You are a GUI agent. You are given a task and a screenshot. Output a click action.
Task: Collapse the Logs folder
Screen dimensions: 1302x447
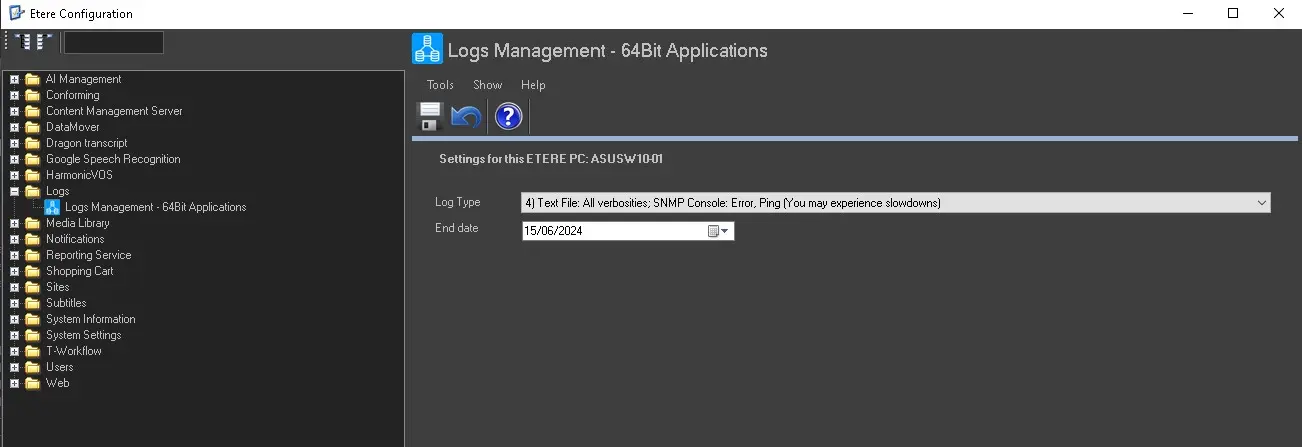pyautogui.click(x=15, y=191)
